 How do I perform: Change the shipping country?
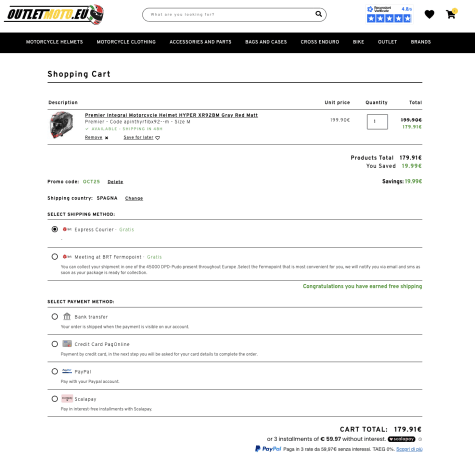(134, 198)
